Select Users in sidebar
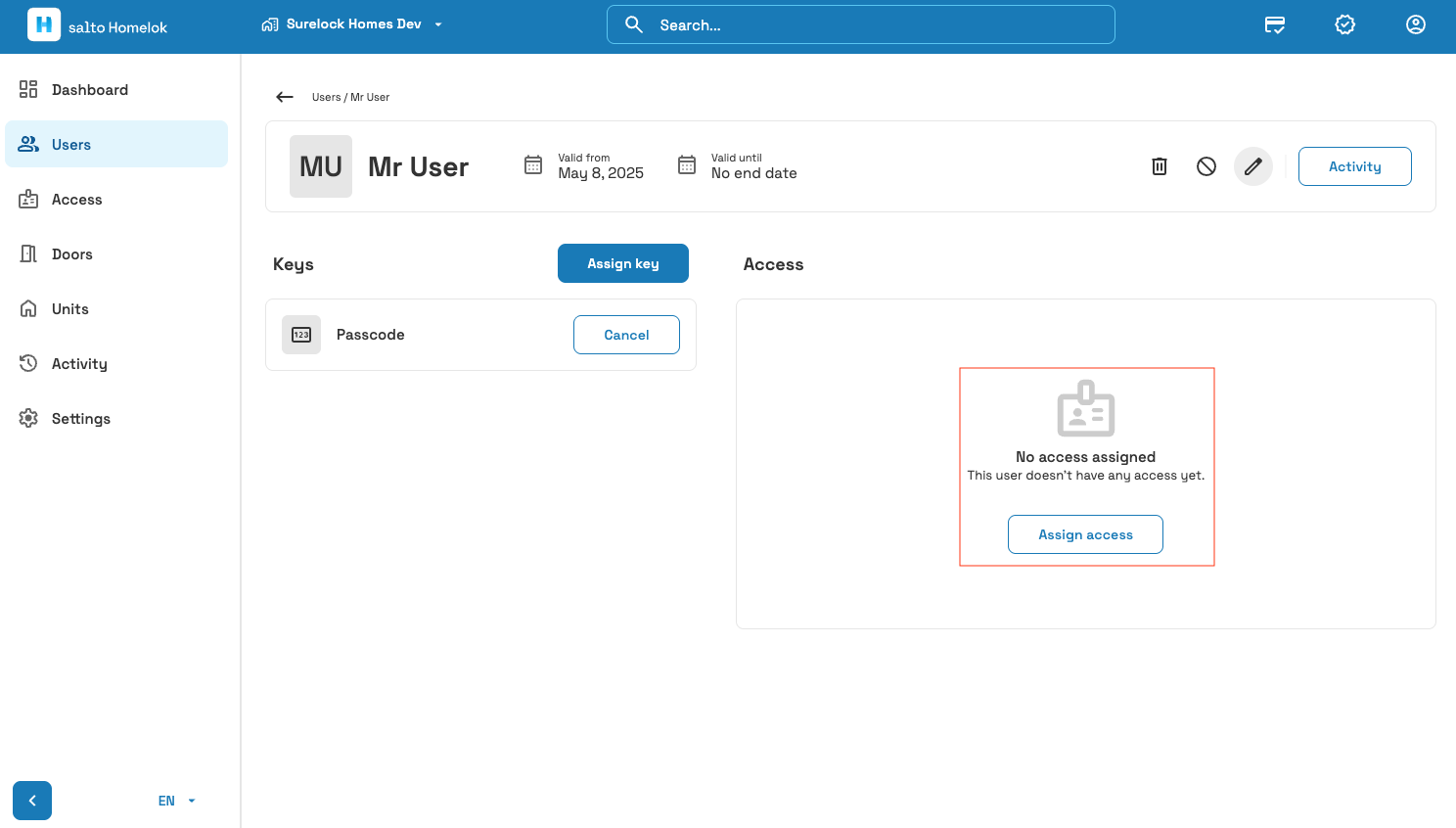 pos(116,144)
